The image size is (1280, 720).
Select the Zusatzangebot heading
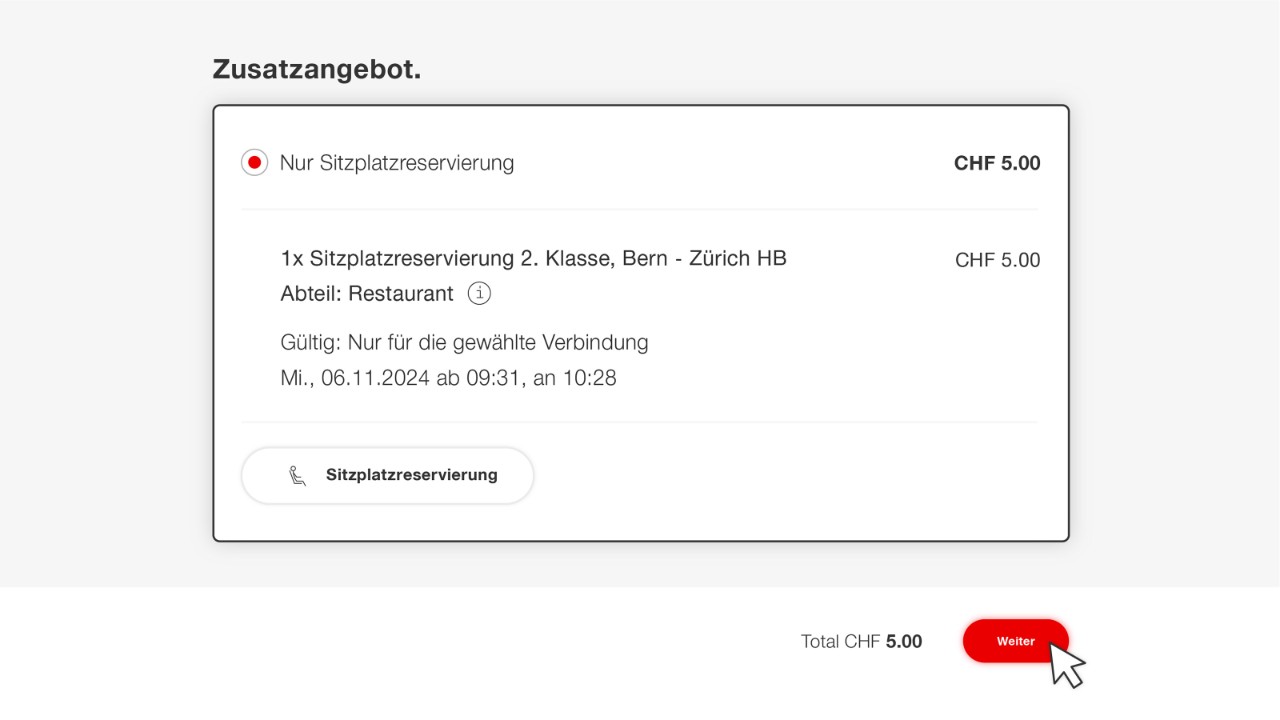point(316,68)
